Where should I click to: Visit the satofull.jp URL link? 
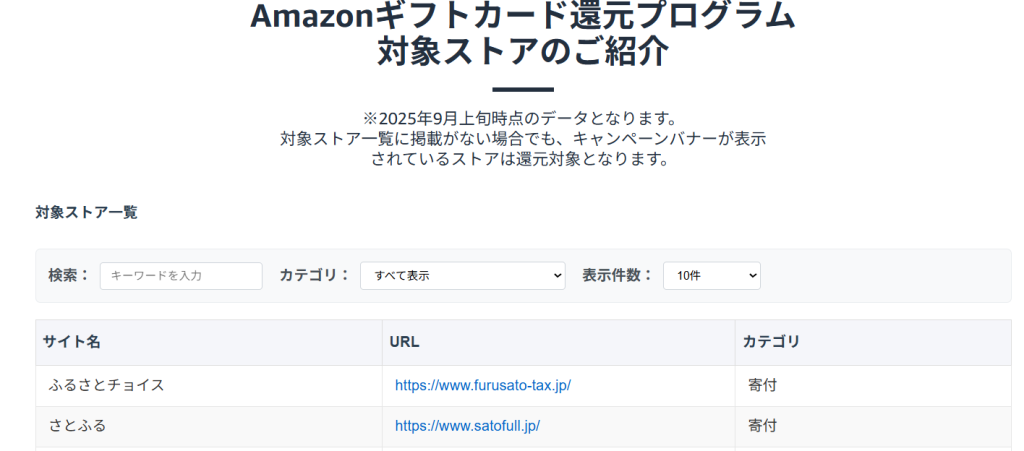(467, 426)
